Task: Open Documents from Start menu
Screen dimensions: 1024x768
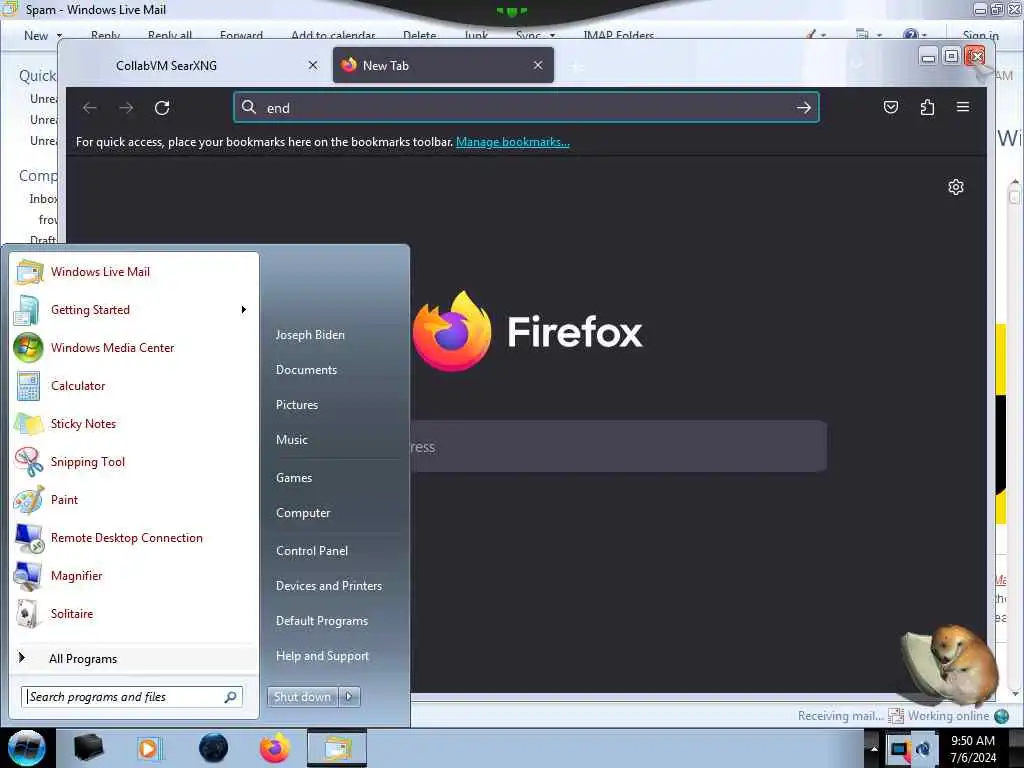Action: 306,370
